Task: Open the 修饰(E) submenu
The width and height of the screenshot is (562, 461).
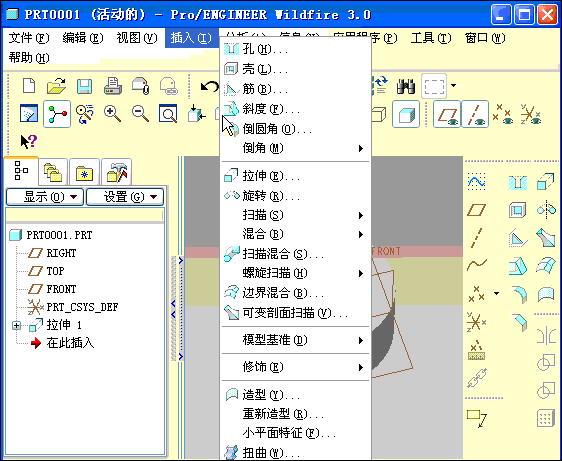Action: point(295,367)
